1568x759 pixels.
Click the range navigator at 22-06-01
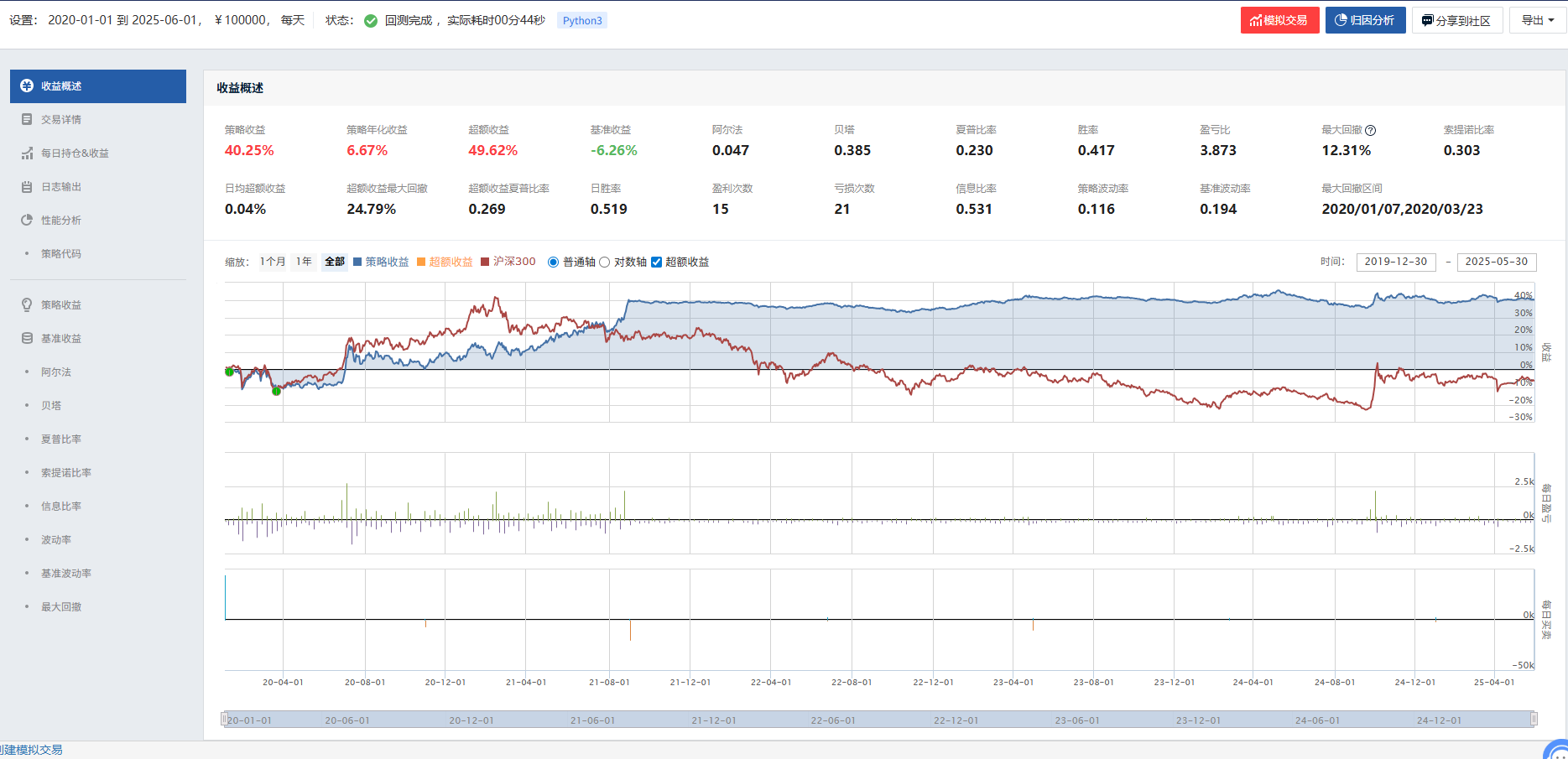[833, 720]
